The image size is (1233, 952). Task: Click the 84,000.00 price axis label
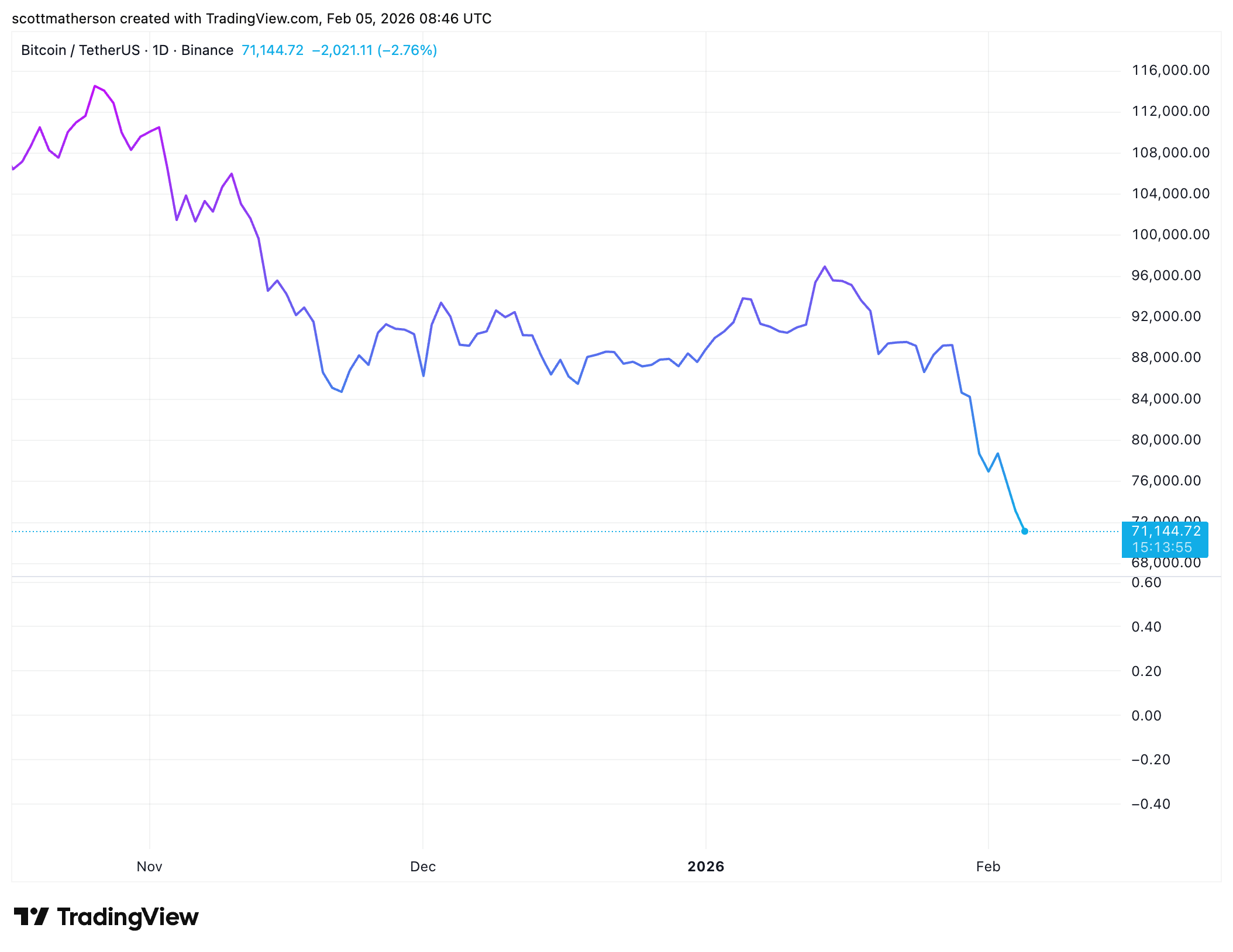click(1166, 399)
